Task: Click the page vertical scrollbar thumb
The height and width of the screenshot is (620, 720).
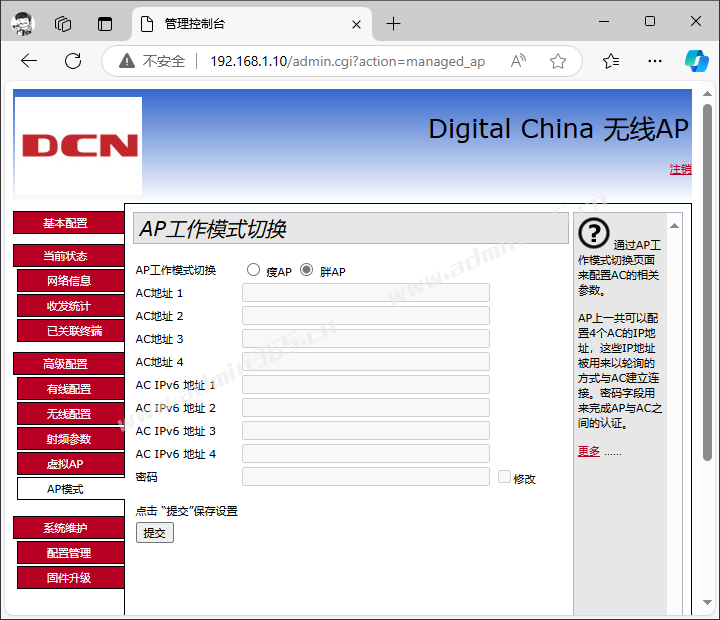Action: tap(707, 282)
